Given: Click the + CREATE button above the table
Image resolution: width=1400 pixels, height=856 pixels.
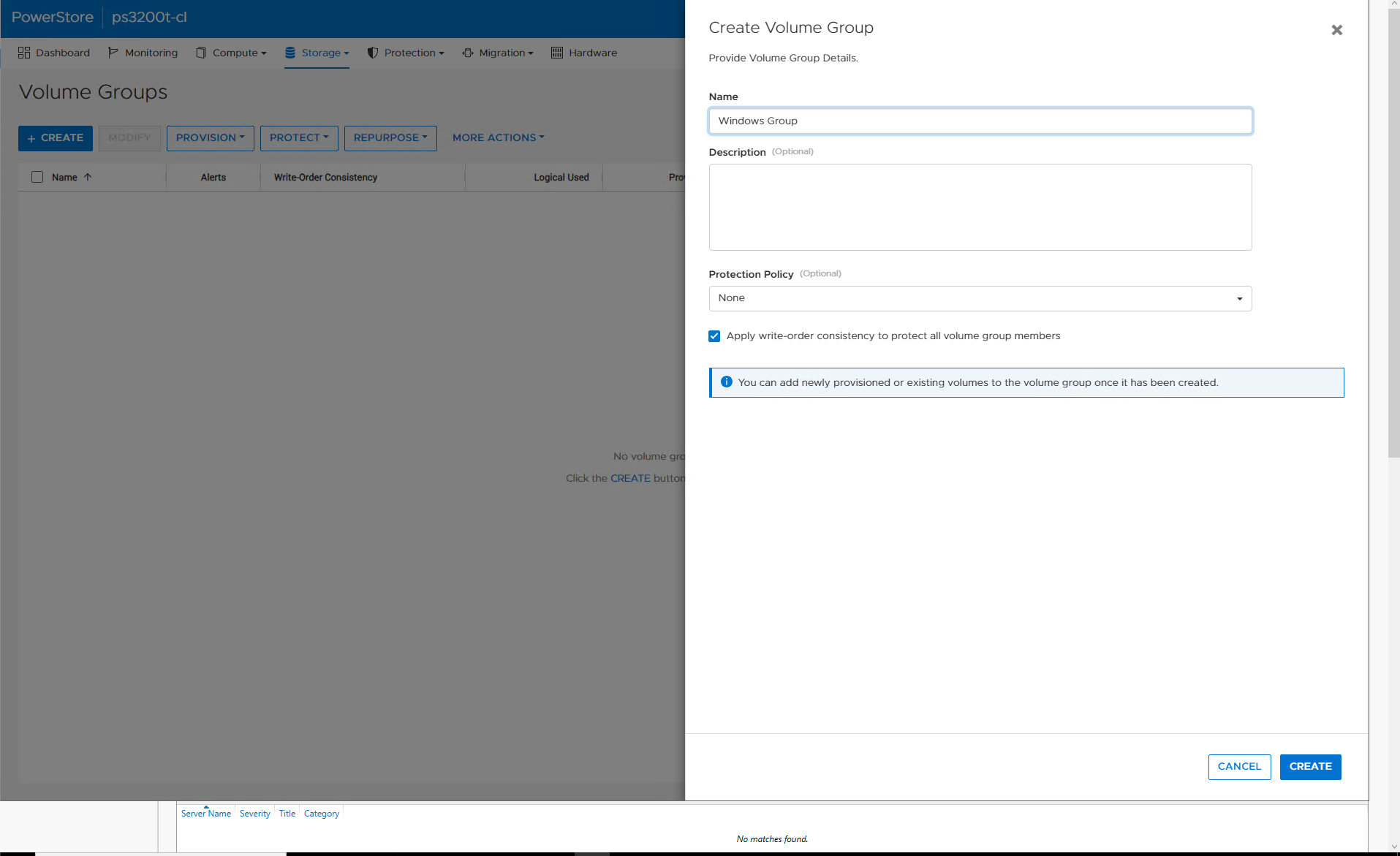Looking at the screenshot, I should pos(56,138).
